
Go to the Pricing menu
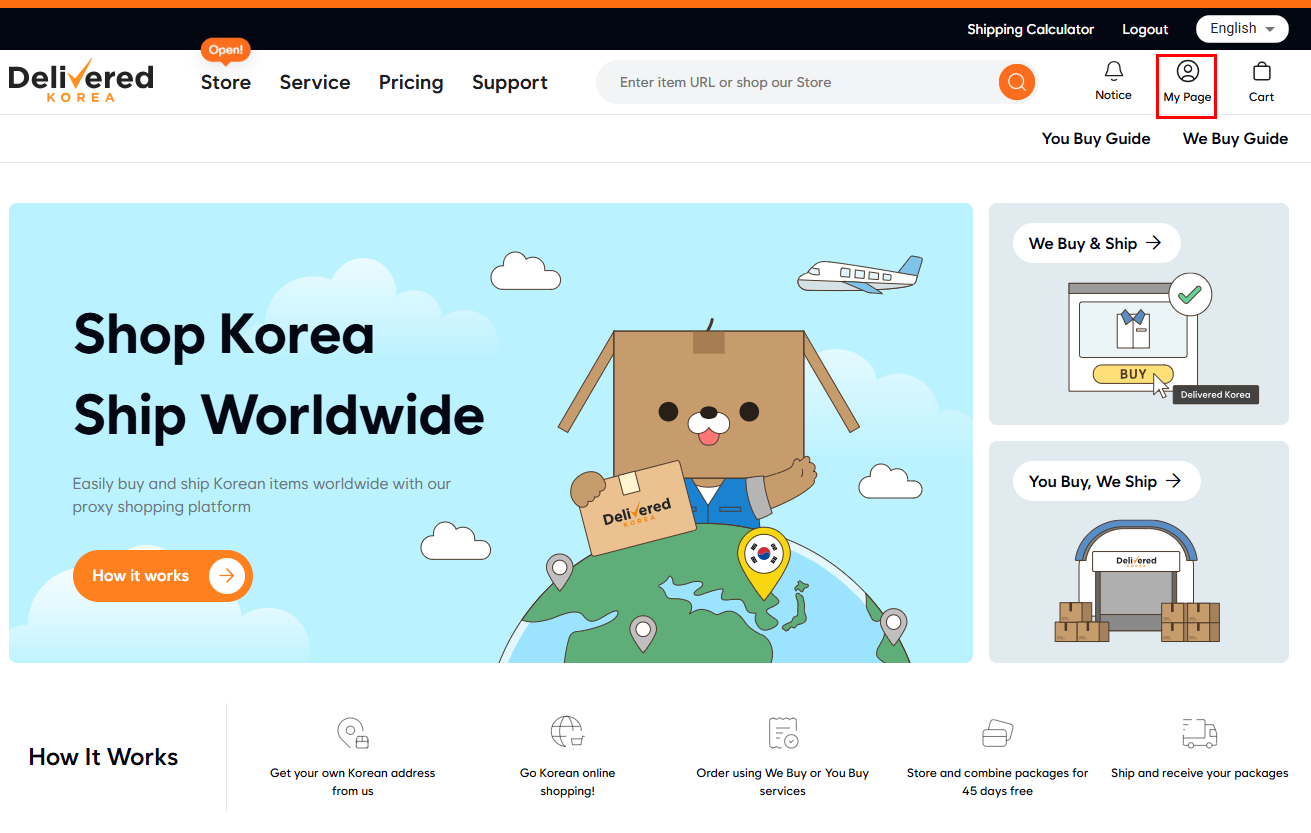tap(411, 83)
